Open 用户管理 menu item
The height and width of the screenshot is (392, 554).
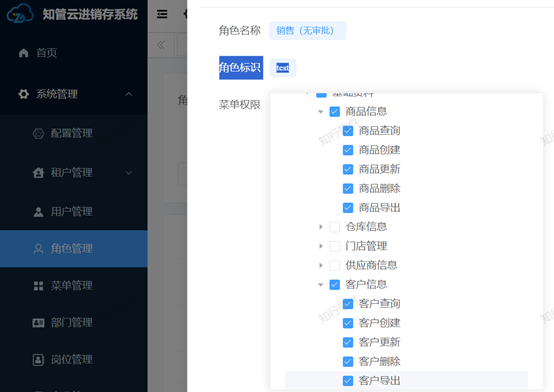73,212
